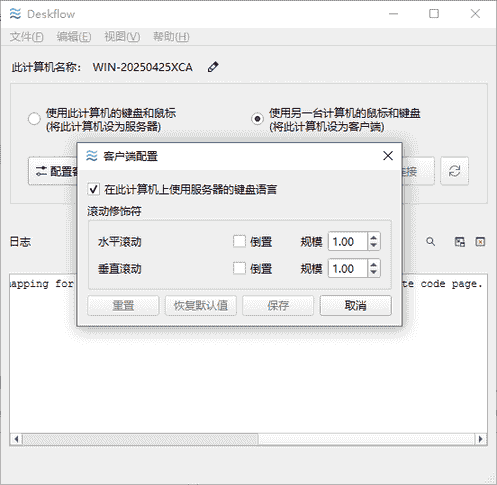
Task: Enable 倒置 for 垂直滚动
Action: coord(239,268)
